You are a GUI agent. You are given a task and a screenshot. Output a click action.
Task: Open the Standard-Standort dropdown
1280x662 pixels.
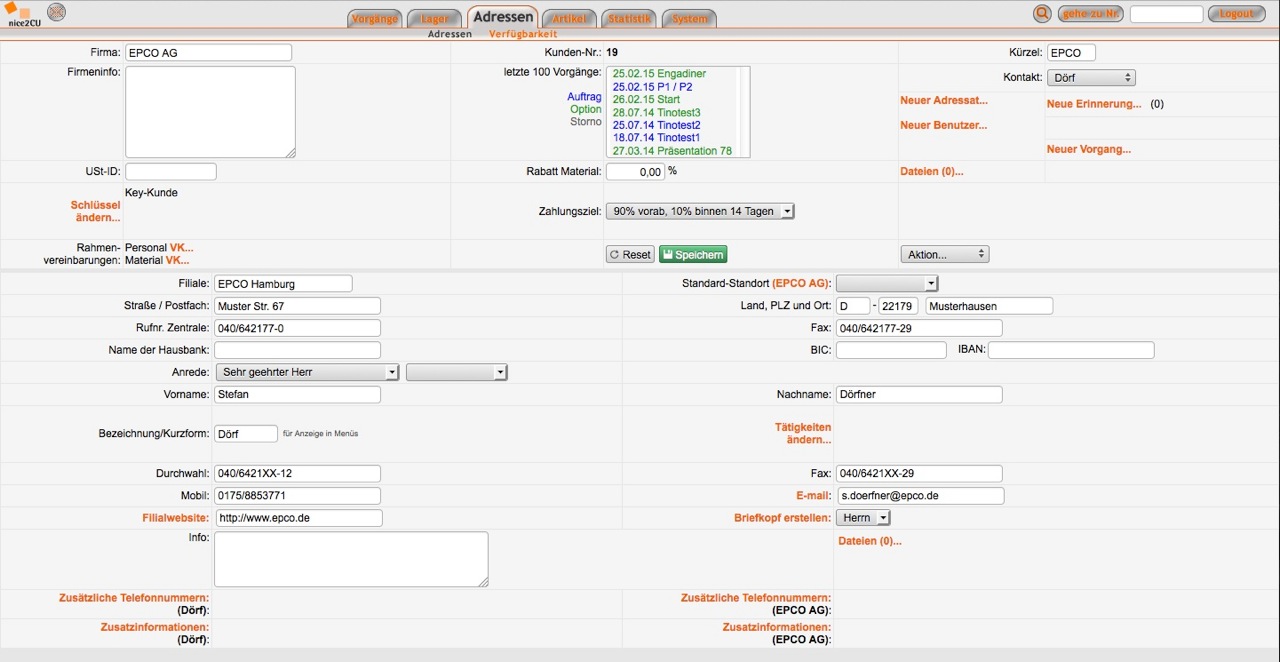(x=887, y=284)
